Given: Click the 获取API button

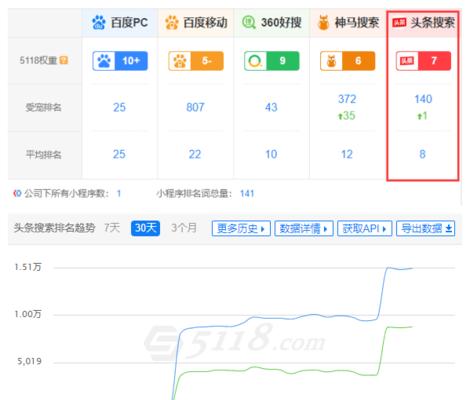Looking at the screenshot, I should pyautogui.click(x=364, y=229).
